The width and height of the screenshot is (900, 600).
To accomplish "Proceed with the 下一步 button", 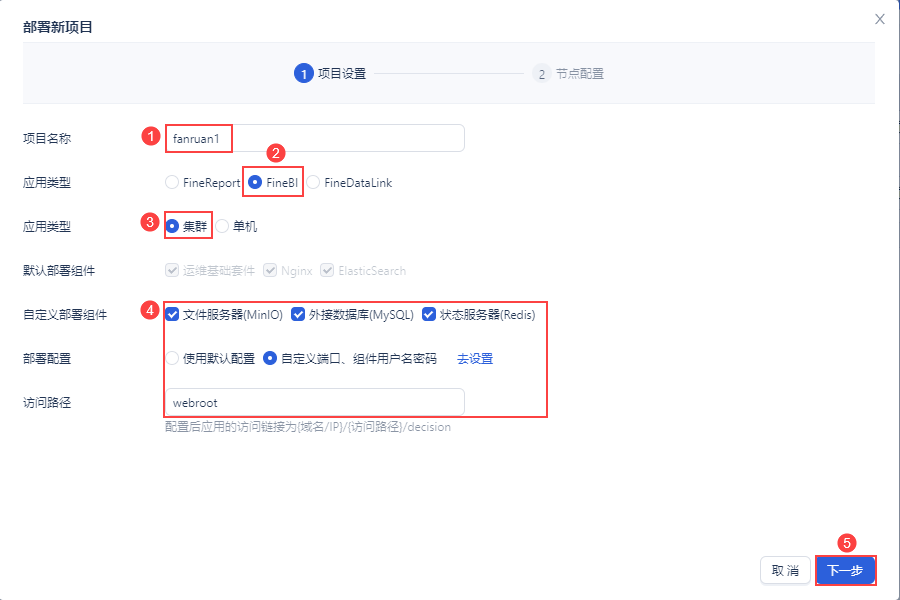I will coord(845,570).
